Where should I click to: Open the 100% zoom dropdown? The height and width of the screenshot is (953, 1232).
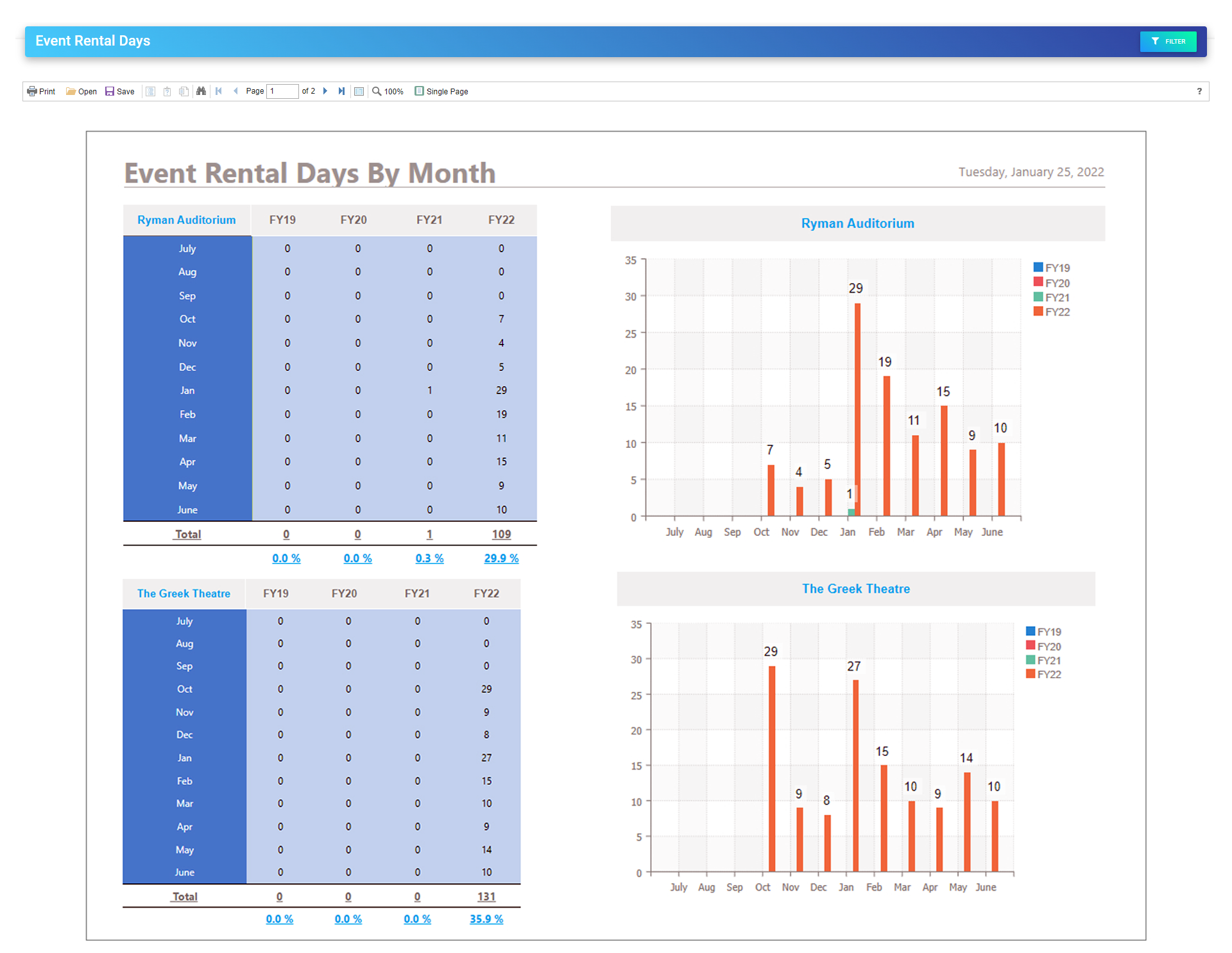388,91
